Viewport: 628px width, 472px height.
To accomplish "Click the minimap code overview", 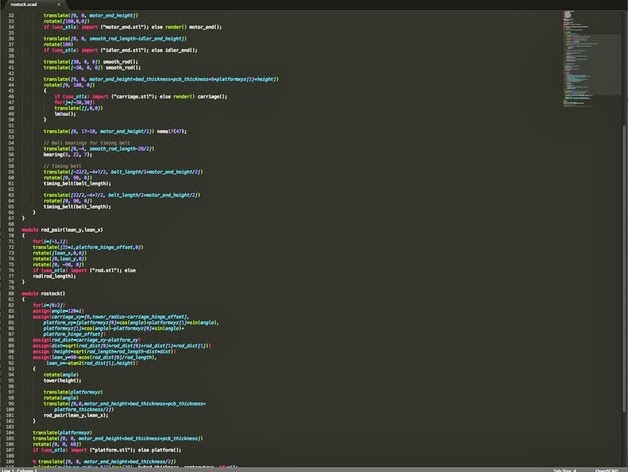I will 592,58.
